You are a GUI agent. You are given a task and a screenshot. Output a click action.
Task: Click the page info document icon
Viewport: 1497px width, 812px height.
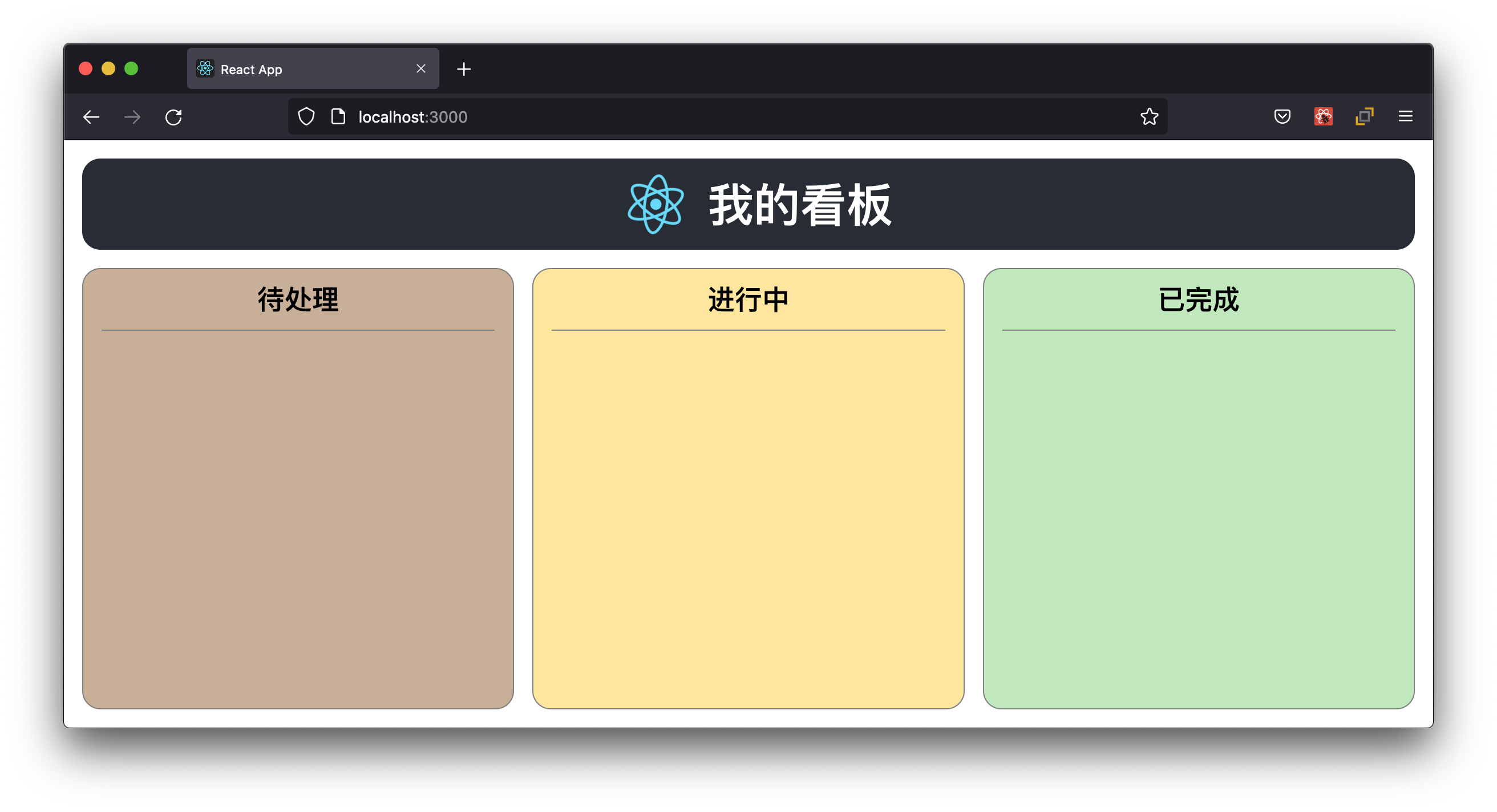(x=338, y=117)
